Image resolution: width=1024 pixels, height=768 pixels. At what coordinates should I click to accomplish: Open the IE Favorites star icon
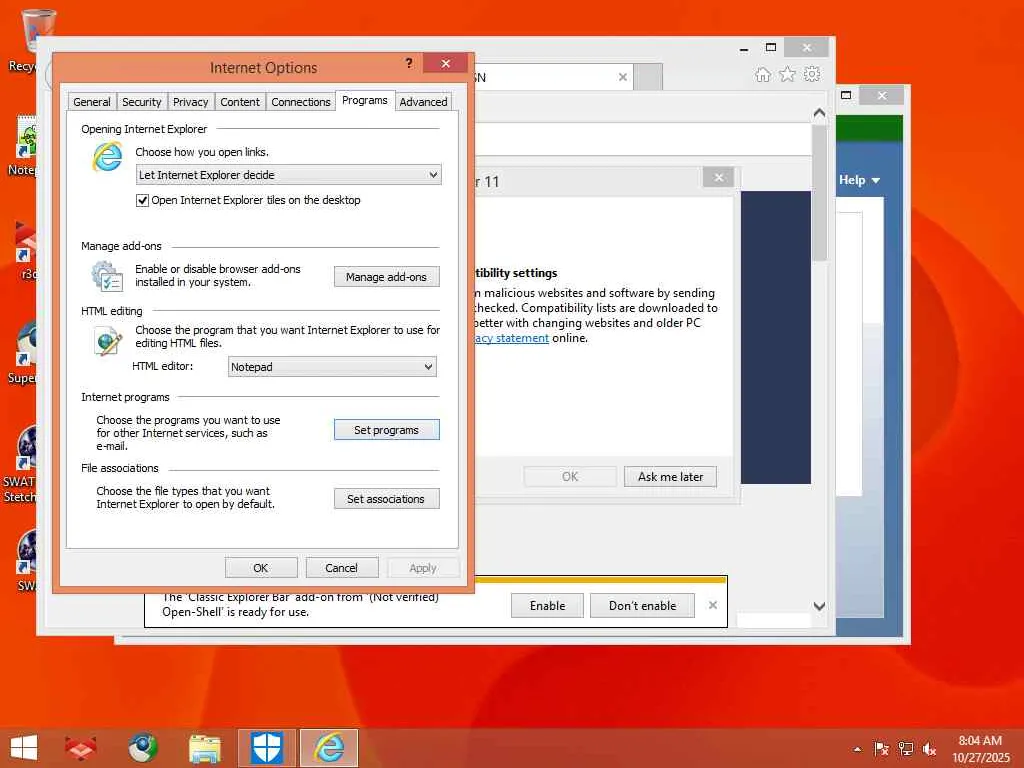(x=788, y=74)
